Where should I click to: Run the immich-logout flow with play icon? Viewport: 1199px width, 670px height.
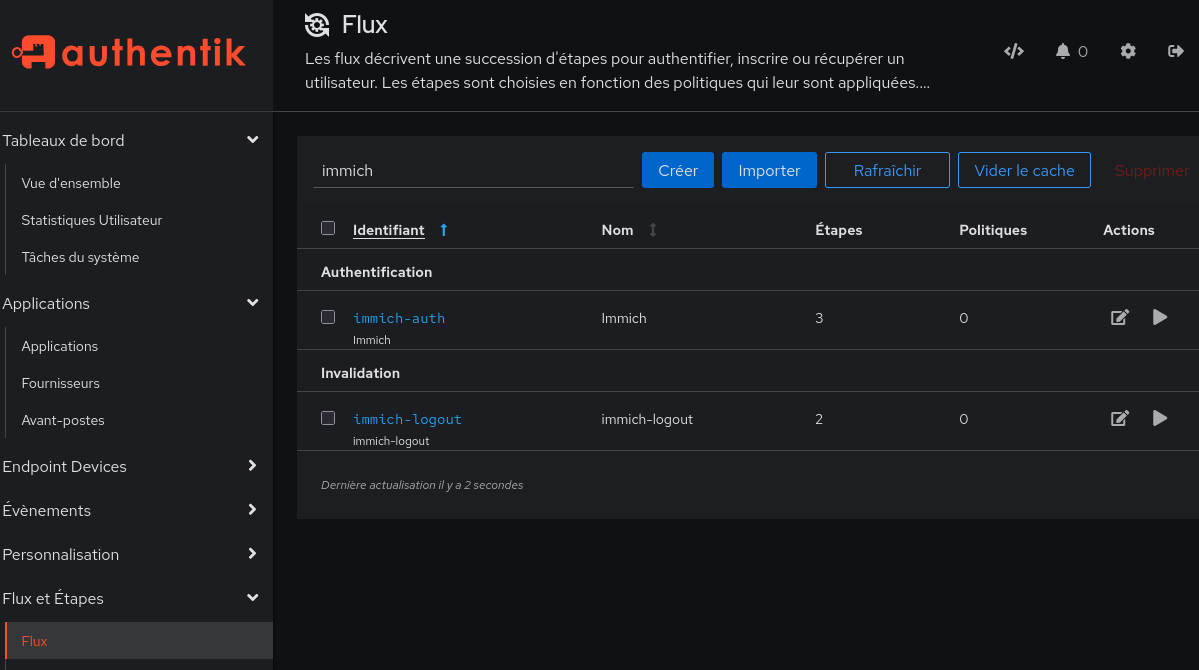1159,418
